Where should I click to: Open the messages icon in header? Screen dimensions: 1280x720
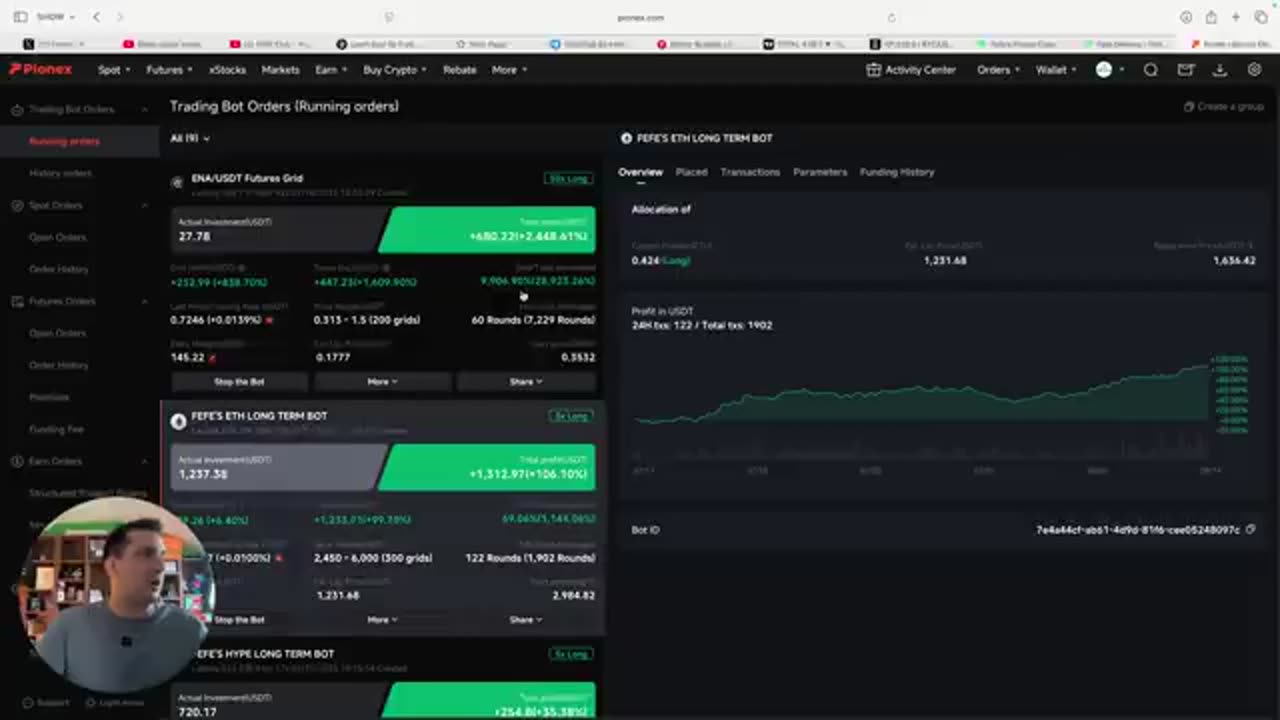tap(1186, 70)
